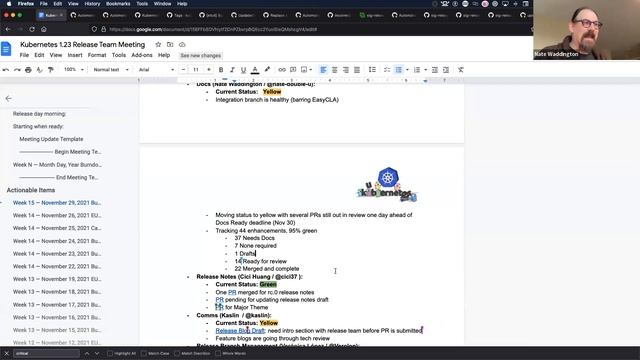Toggle Underline formatting
The image size is (640, 360).
point(243,70)
